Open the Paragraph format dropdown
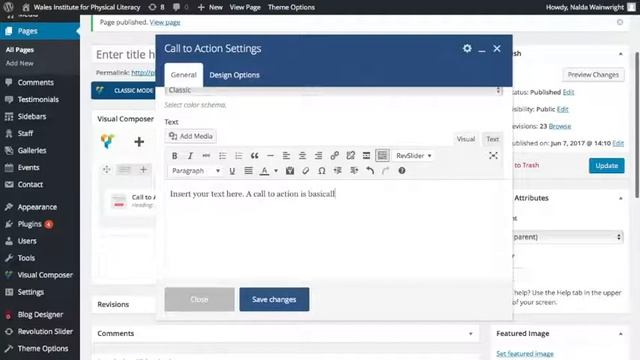The width and height of the screenshot is (640, 360). tap(196, 171)
